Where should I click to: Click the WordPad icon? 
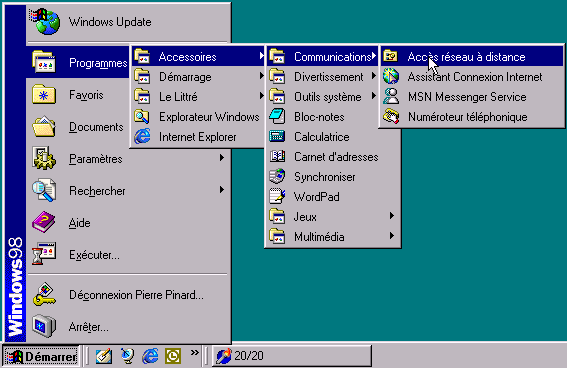[277, 196]
